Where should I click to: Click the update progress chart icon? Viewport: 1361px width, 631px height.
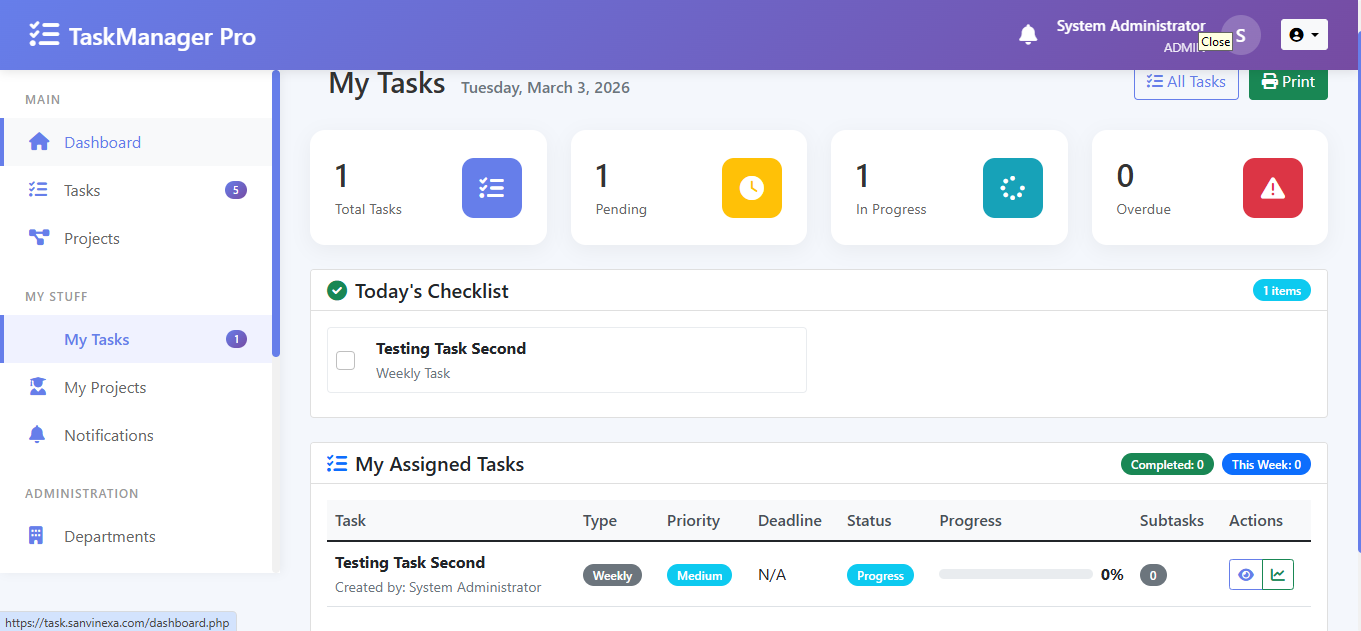point(1278,575)
